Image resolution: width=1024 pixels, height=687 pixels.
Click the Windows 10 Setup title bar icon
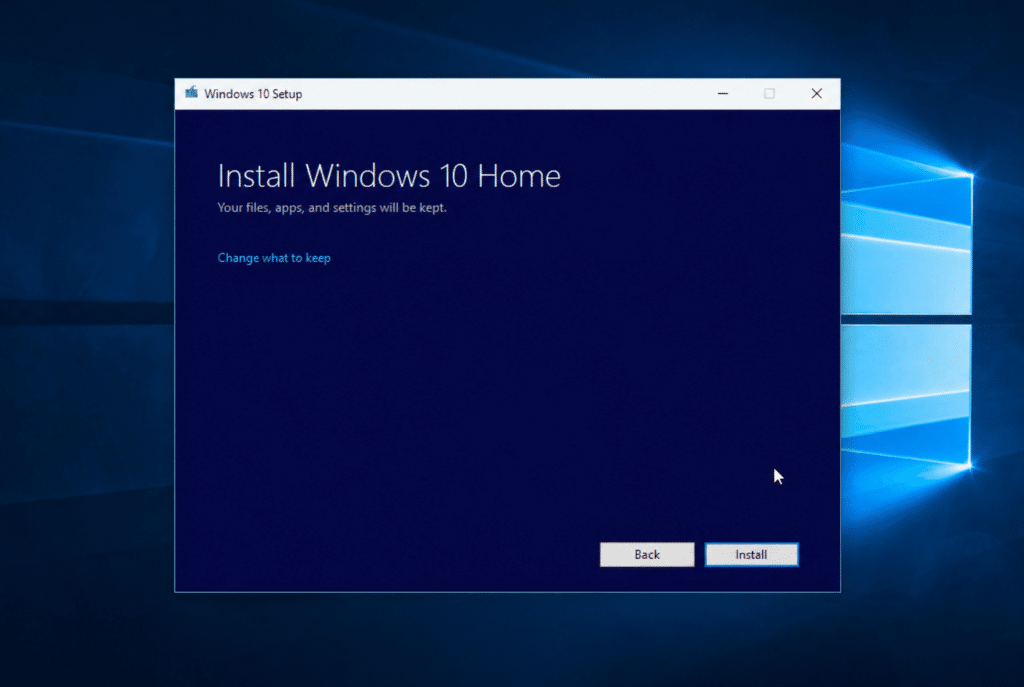coord(191,93)
